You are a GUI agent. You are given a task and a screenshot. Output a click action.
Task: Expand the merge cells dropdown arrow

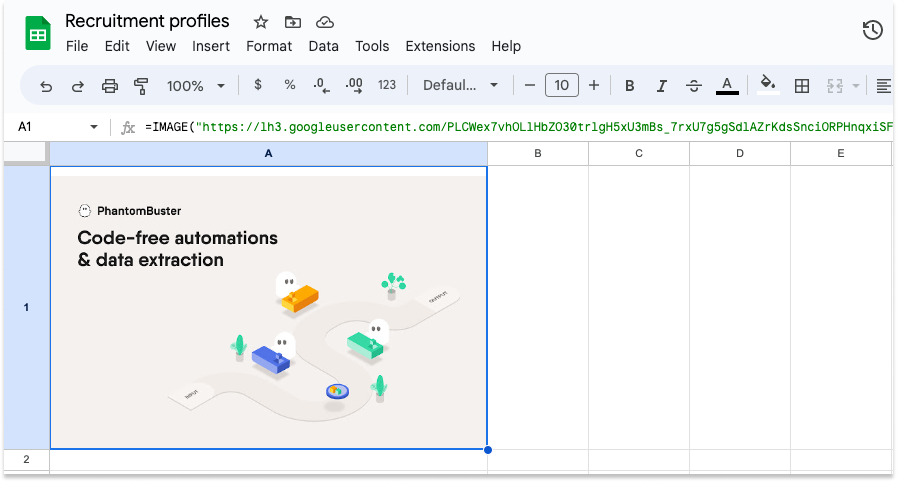pyautogui.click(x=856, y=86)
